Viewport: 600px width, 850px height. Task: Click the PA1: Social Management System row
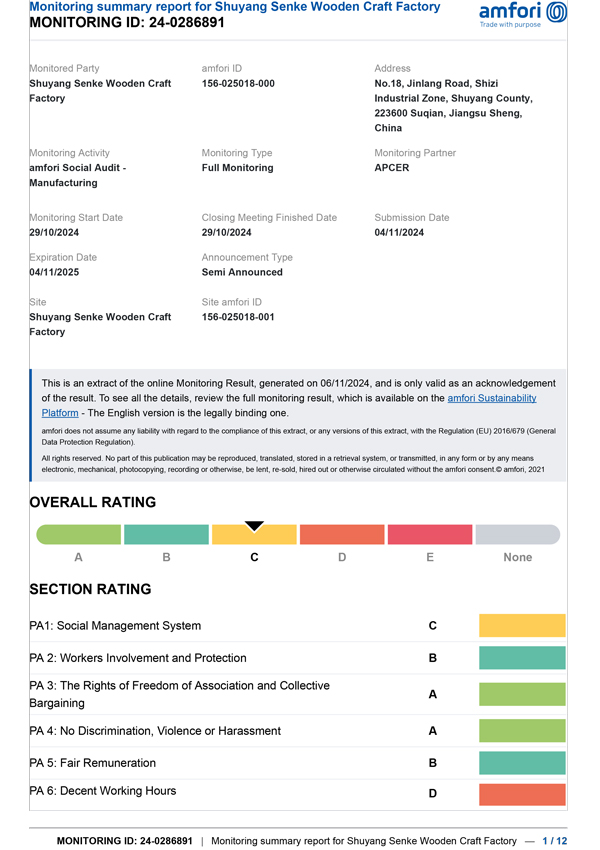115,626
